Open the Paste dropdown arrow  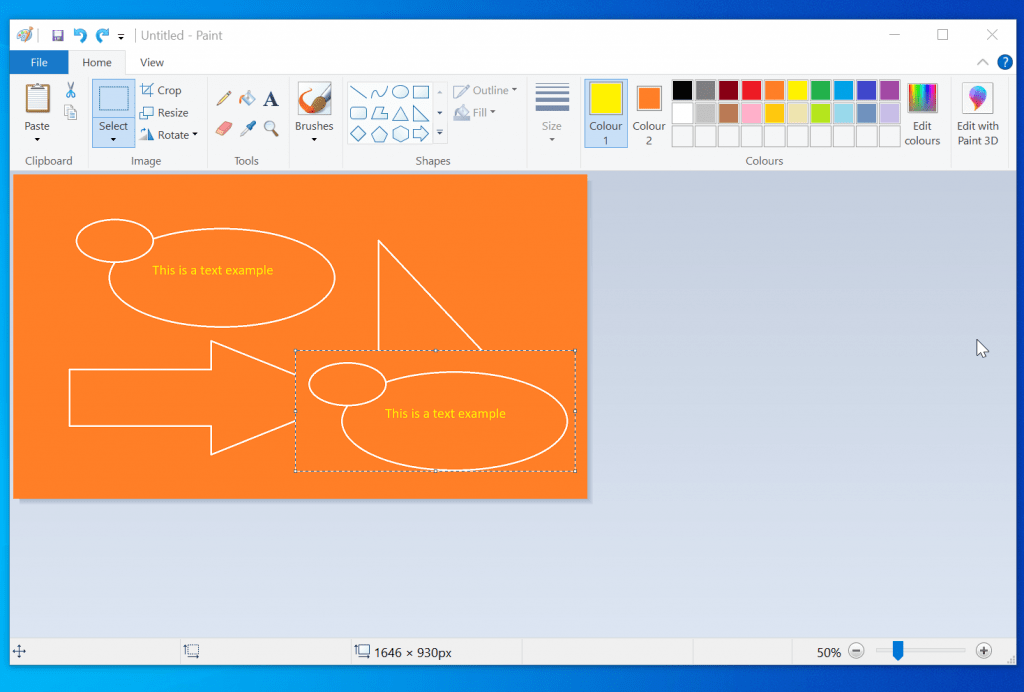36,140
